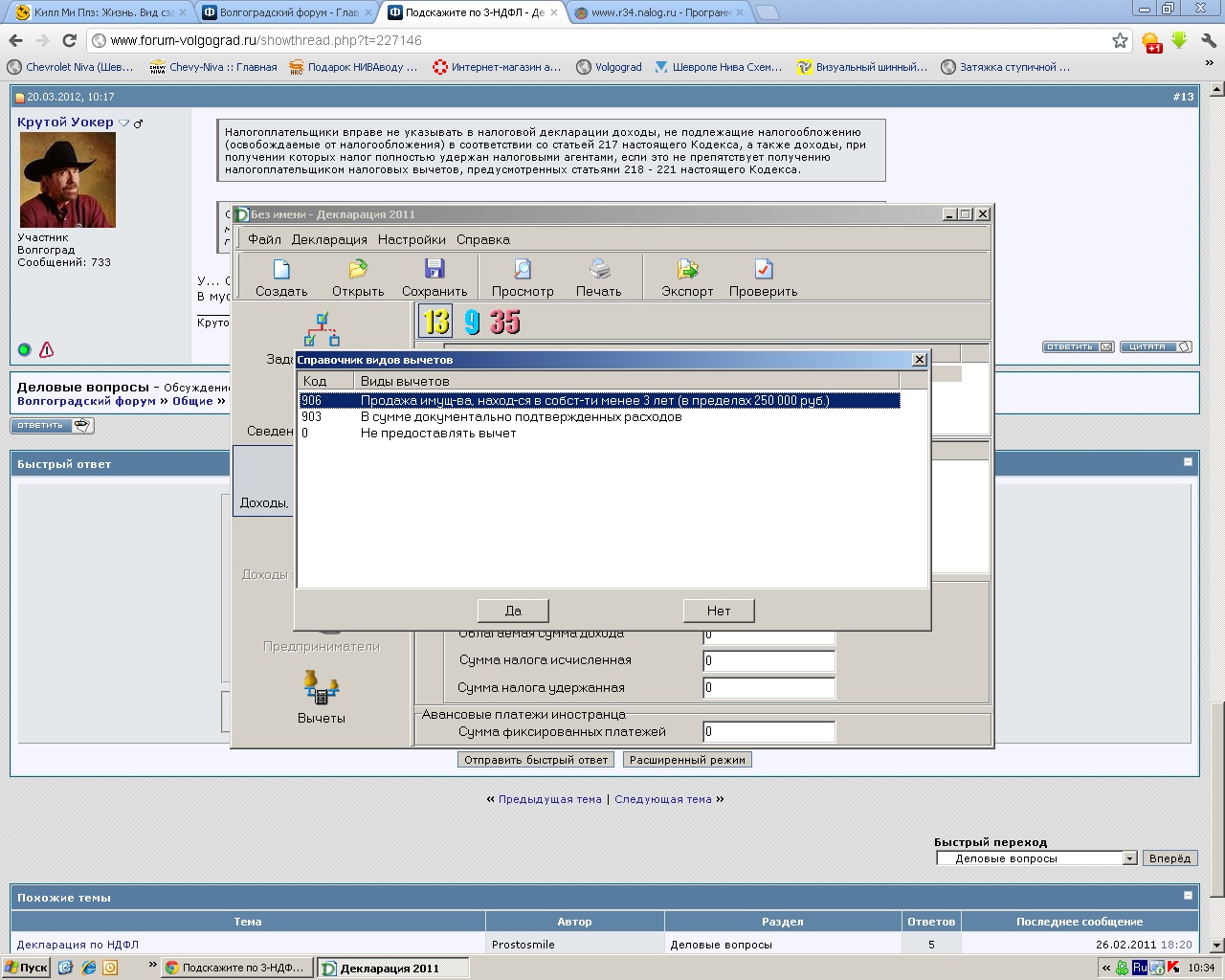Click the network update tray icon
The image size is (1225, 980).
(1157, 968)
